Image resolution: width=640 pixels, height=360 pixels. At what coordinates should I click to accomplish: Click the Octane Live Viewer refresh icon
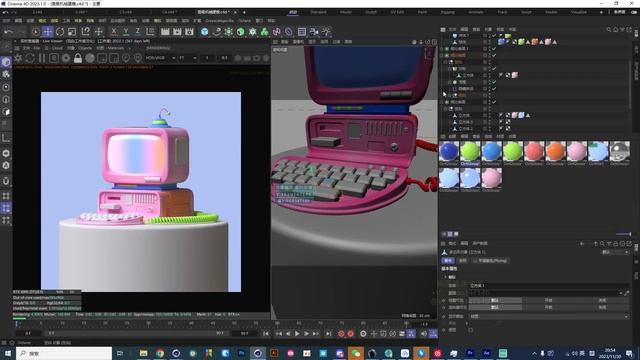coord(30,58)
